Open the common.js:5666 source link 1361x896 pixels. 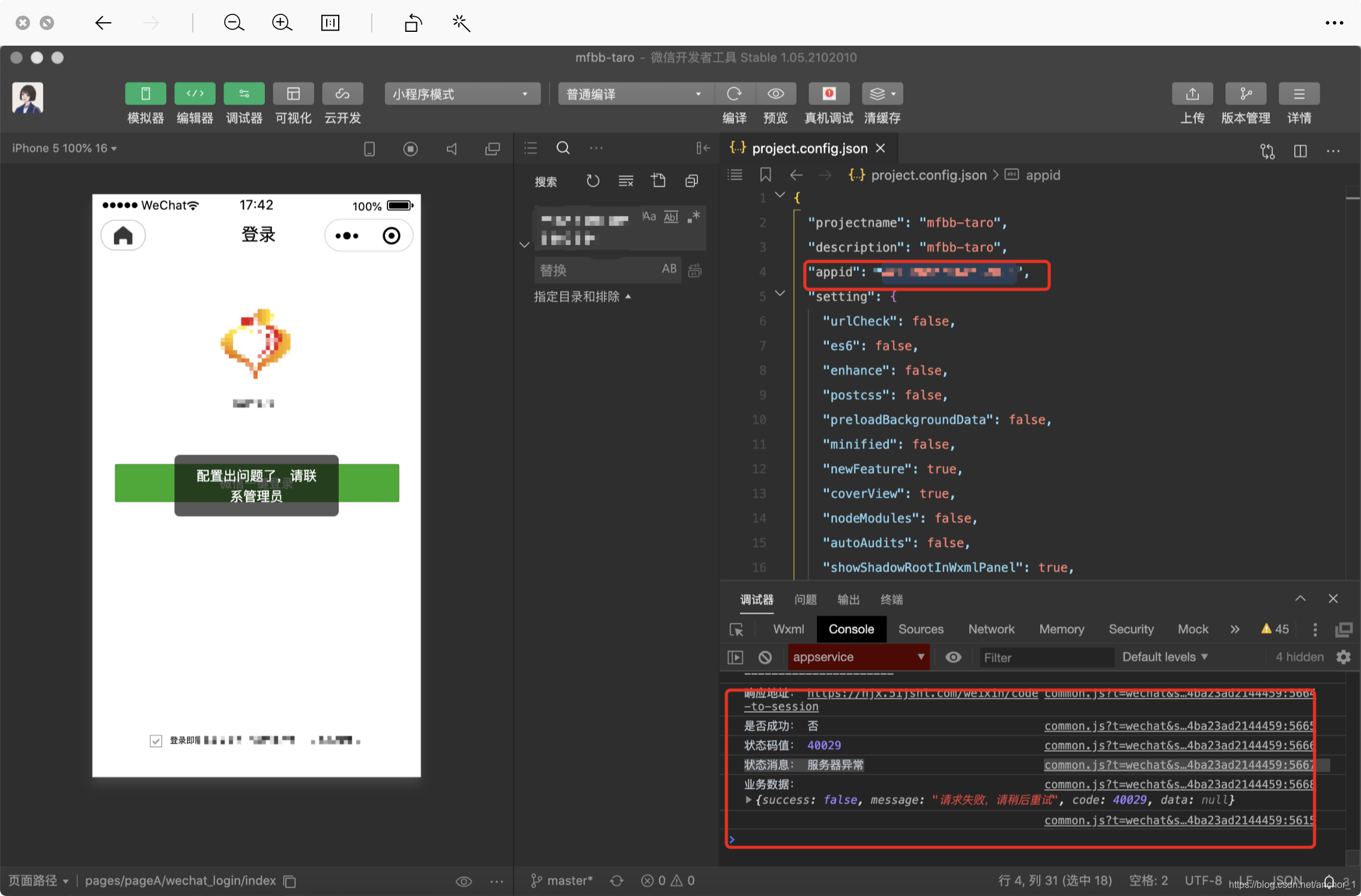(1177, 745)
